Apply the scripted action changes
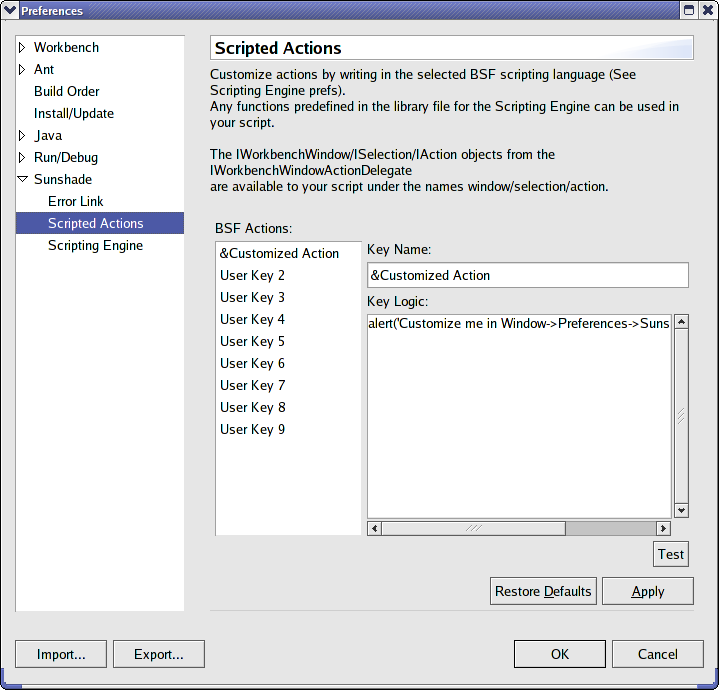 tap(647, 591)
